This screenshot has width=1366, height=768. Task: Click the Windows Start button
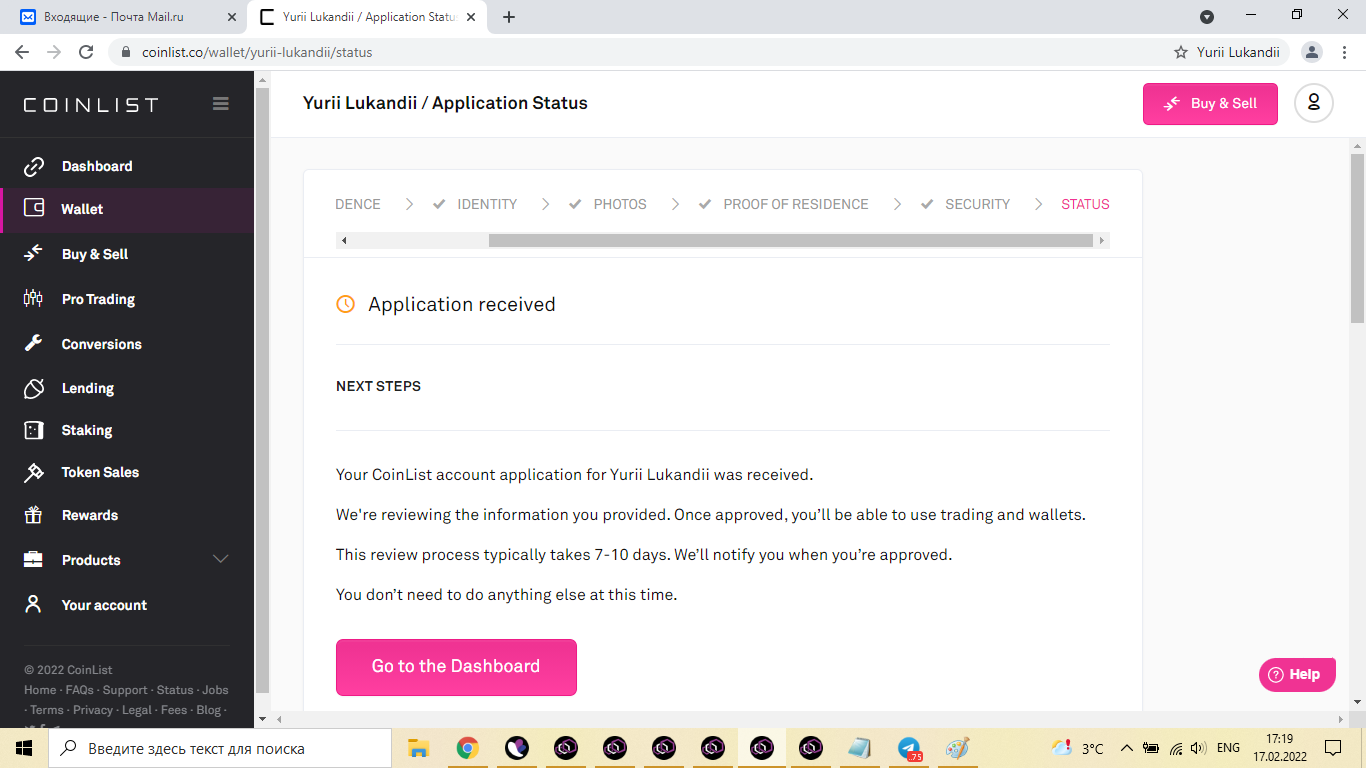(24, 748)
